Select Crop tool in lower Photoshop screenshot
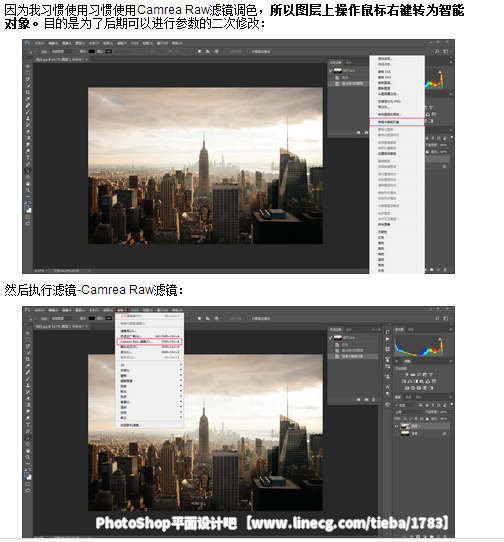This screenshot has width=504, height=542. point(28,359)
